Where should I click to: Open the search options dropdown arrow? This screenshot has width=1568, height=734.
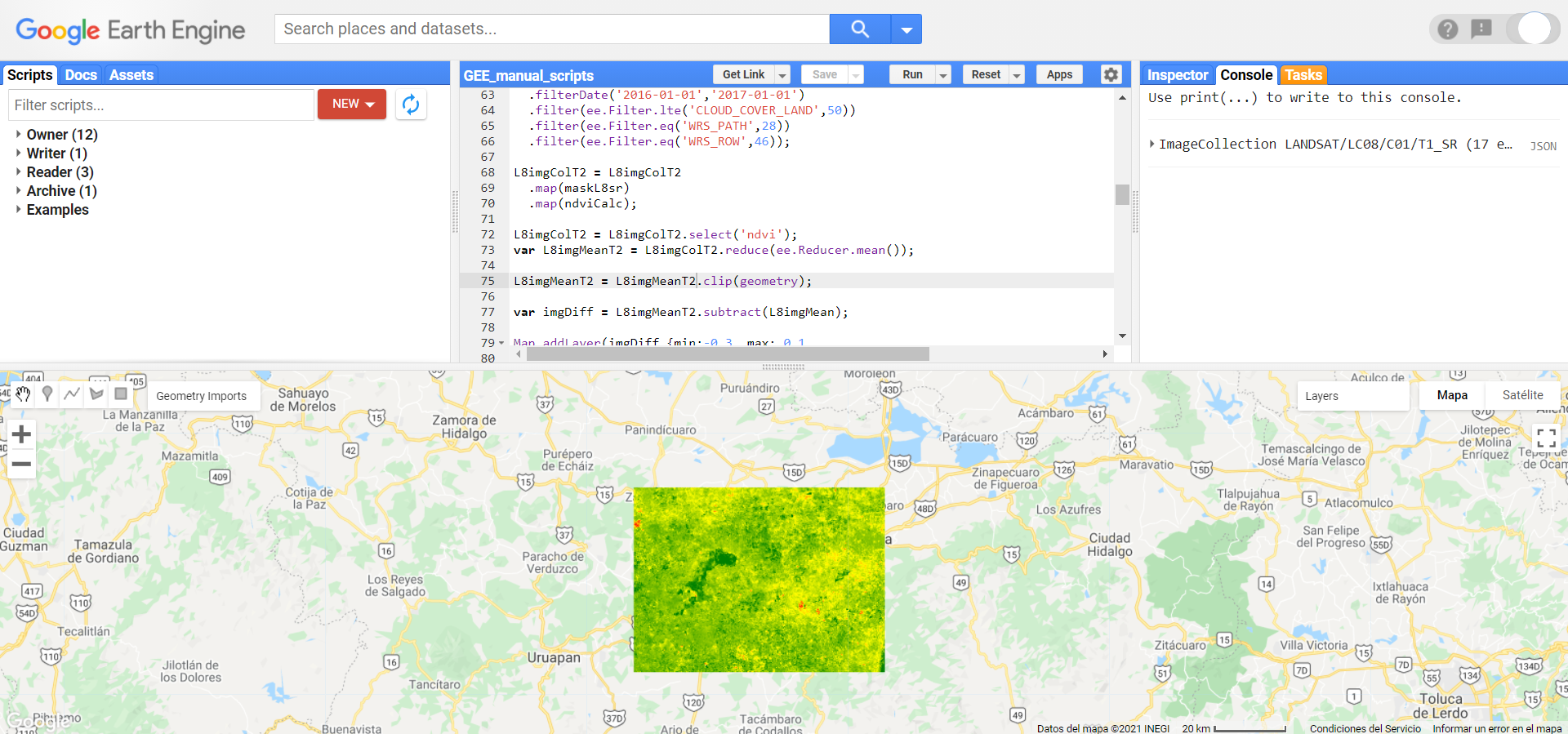click(x=906, y=29)
